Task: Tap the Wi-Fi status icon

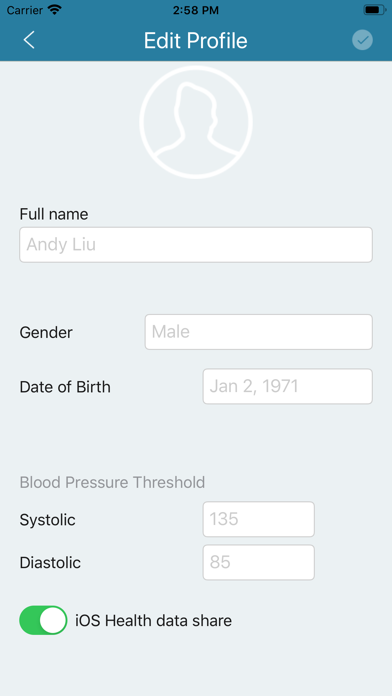Action: [55, 10]
